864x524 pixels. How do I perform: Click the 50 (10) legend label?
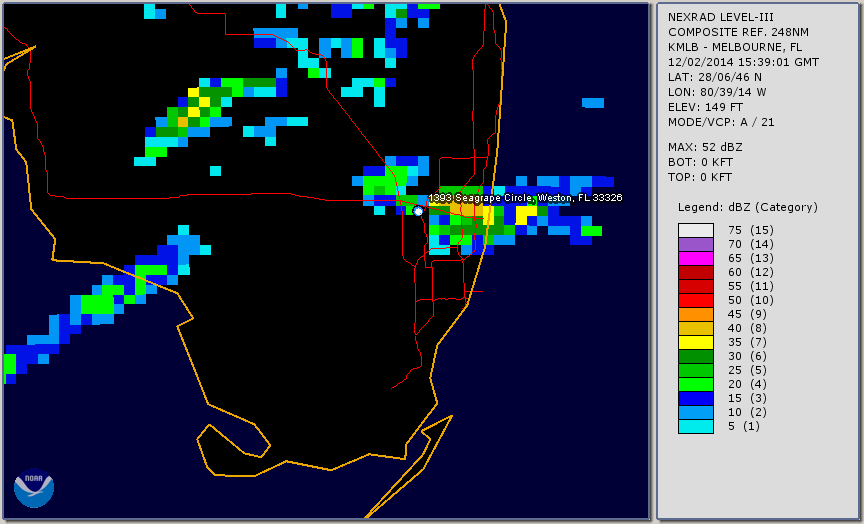pyautogui.click(x=751, y=300)
